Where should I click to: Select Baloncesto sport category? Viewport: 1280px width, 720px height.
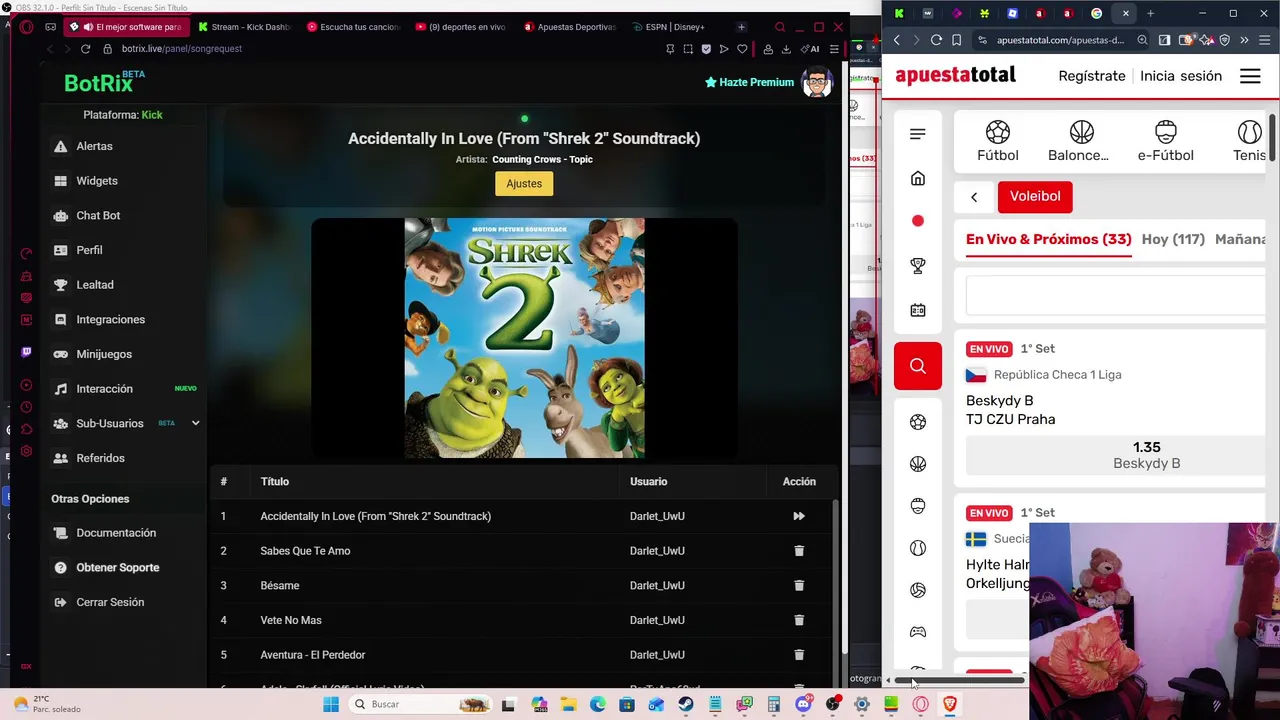point(1078,142)
